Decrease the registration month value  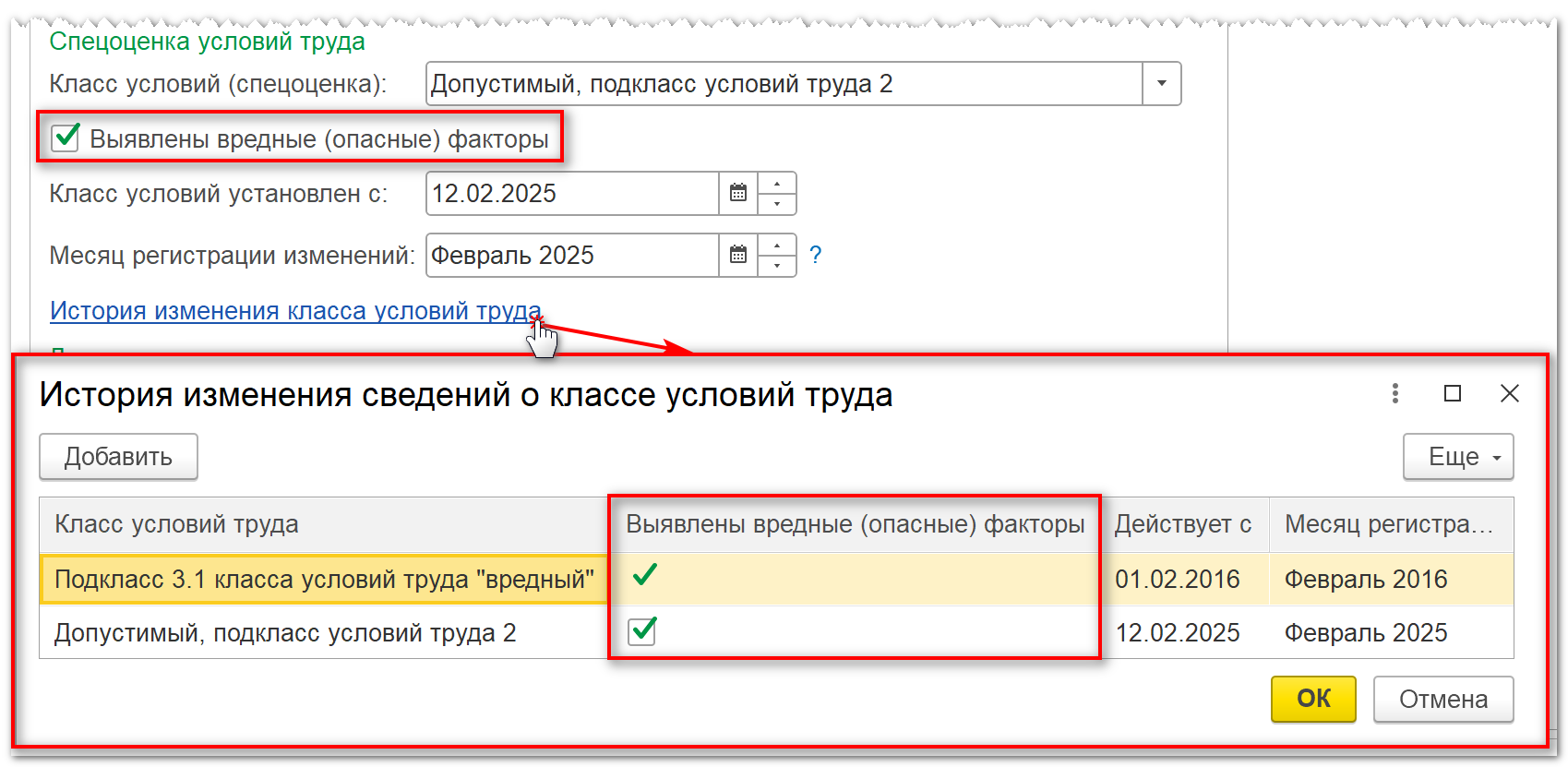coord(777,266)
